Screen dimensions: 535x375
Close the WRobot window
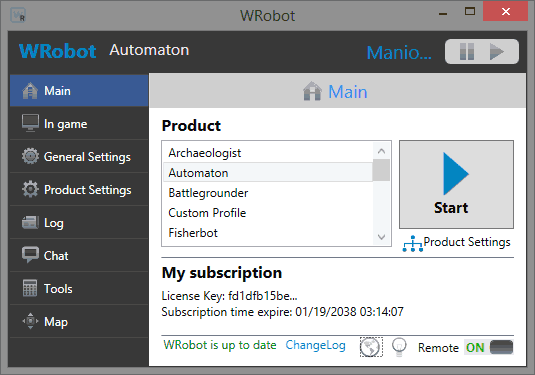click(x=506, y=12)
